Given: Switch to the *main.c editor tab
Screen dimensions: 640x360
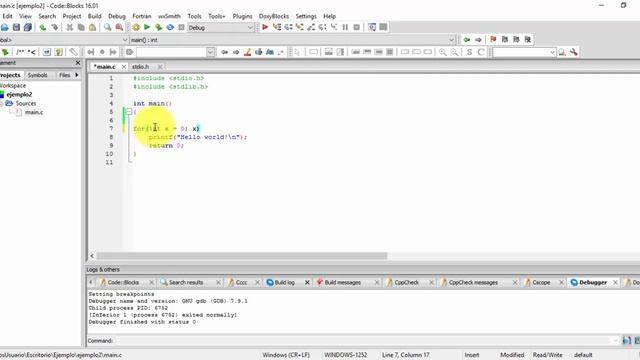Looking at the screenshot, I should [x=105, y=67].
